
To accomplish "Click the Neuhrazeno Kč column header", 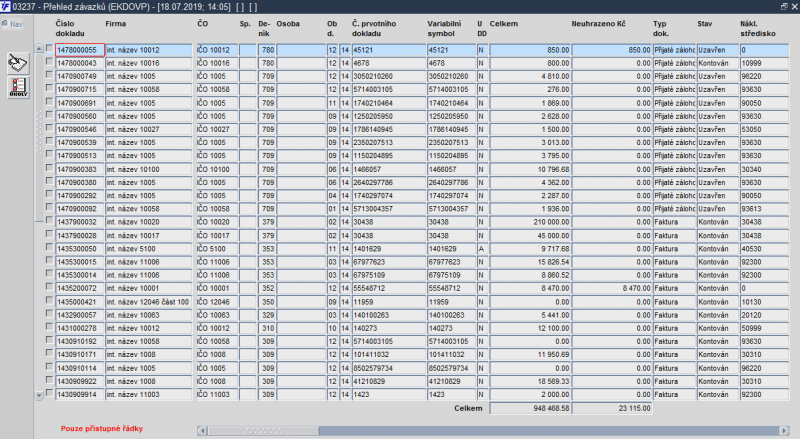I will (x=598, y=23).
